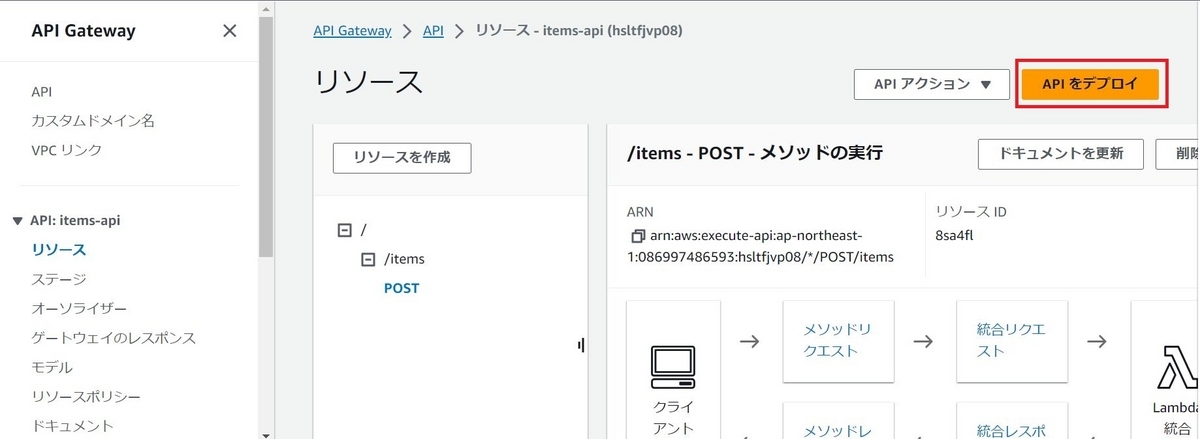Open API in the sidebar
The height and width of the screenshot is (439, 1200).
coord(41,91)
